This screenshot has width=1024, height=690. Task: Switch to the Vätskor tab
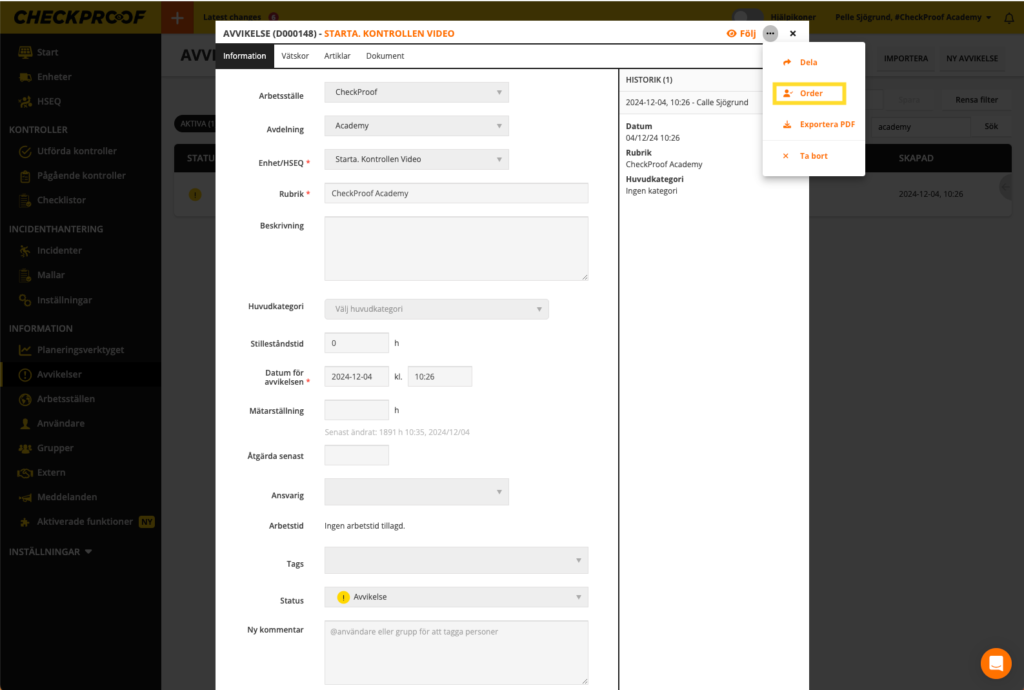click(295, 56)
